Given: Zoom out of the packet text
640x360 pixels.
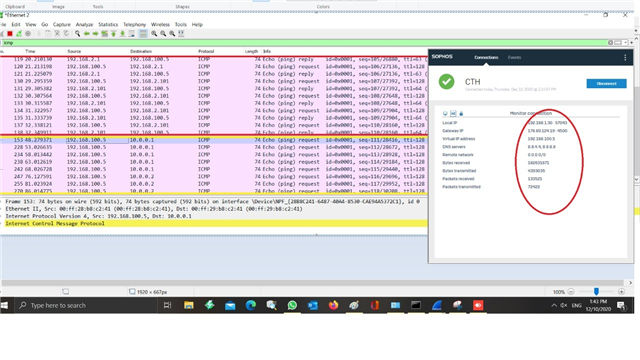Looking at the screenshot, I should [163, 34].
